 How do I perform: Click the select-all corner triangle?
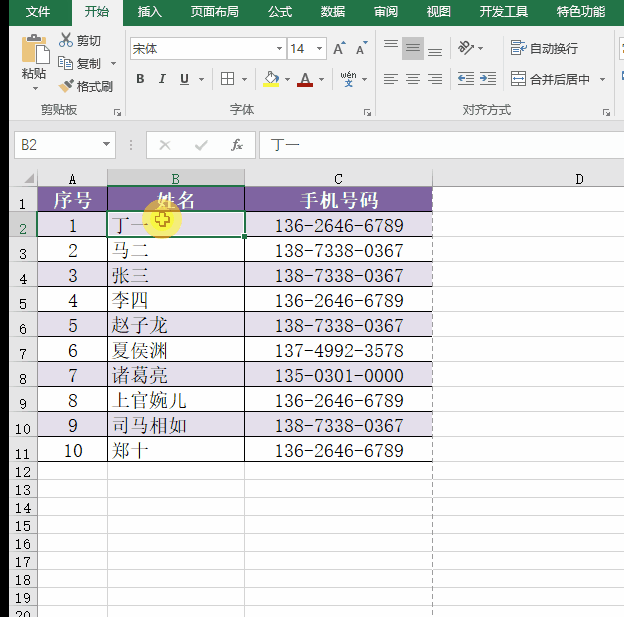(x=29, y=178)
